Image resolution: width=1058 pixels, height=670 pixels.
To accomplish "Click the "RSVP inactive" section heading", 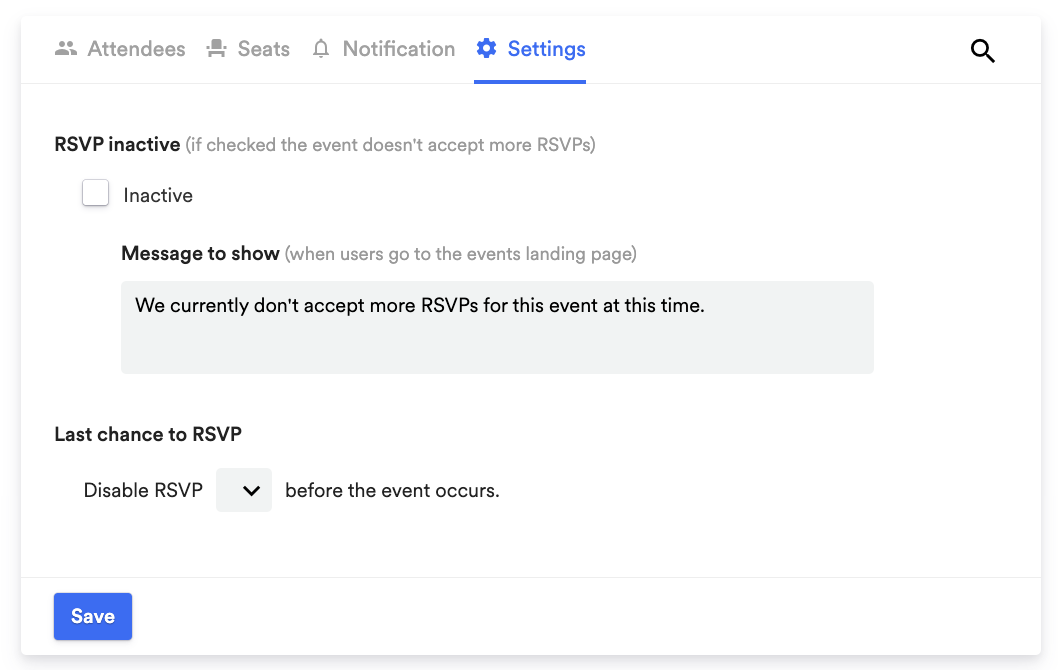I will [117, 145].
